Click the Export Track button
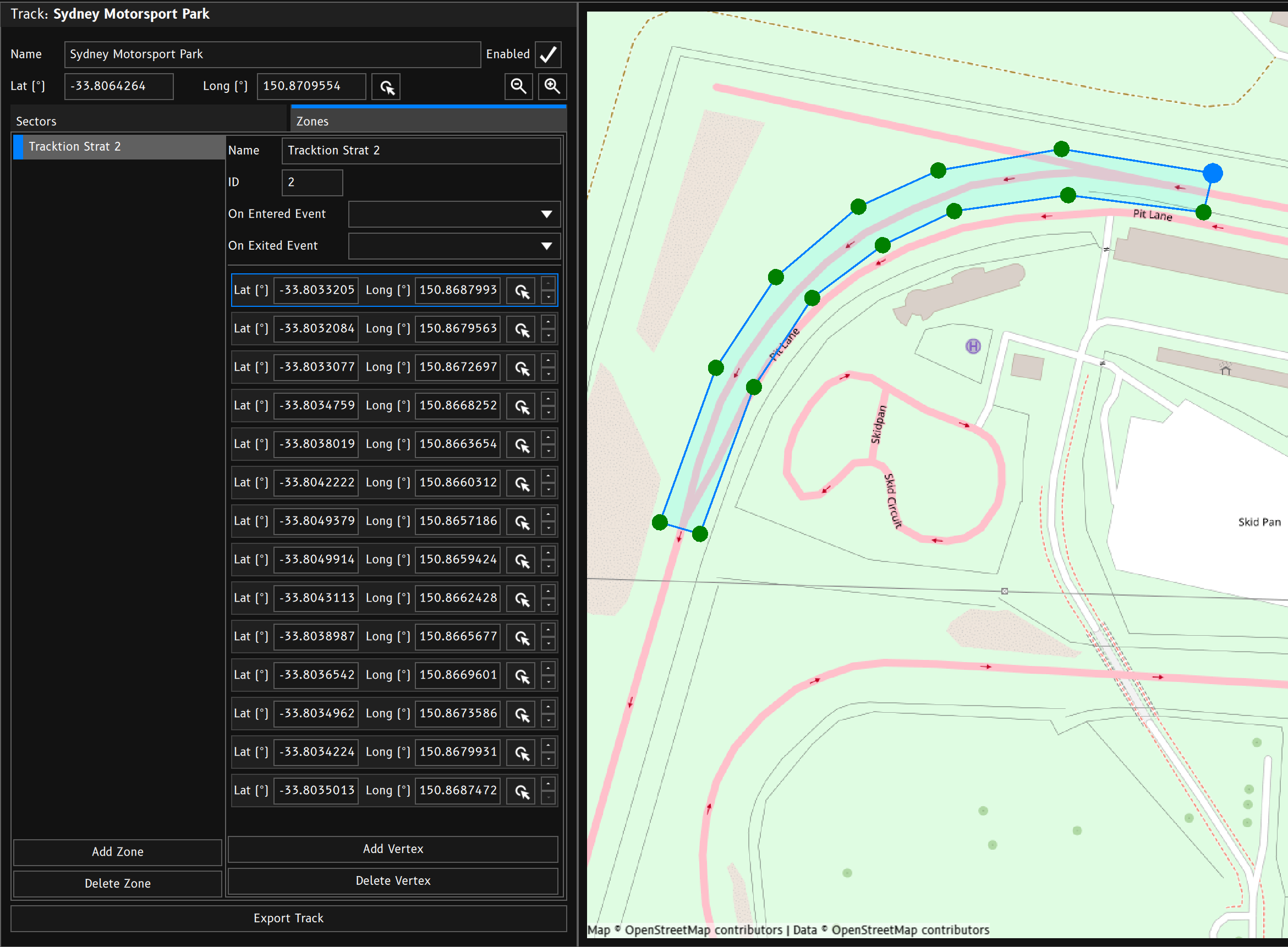Image resolution: width=1288 pixels, height=947 pixels. click(x=288, y=918)
